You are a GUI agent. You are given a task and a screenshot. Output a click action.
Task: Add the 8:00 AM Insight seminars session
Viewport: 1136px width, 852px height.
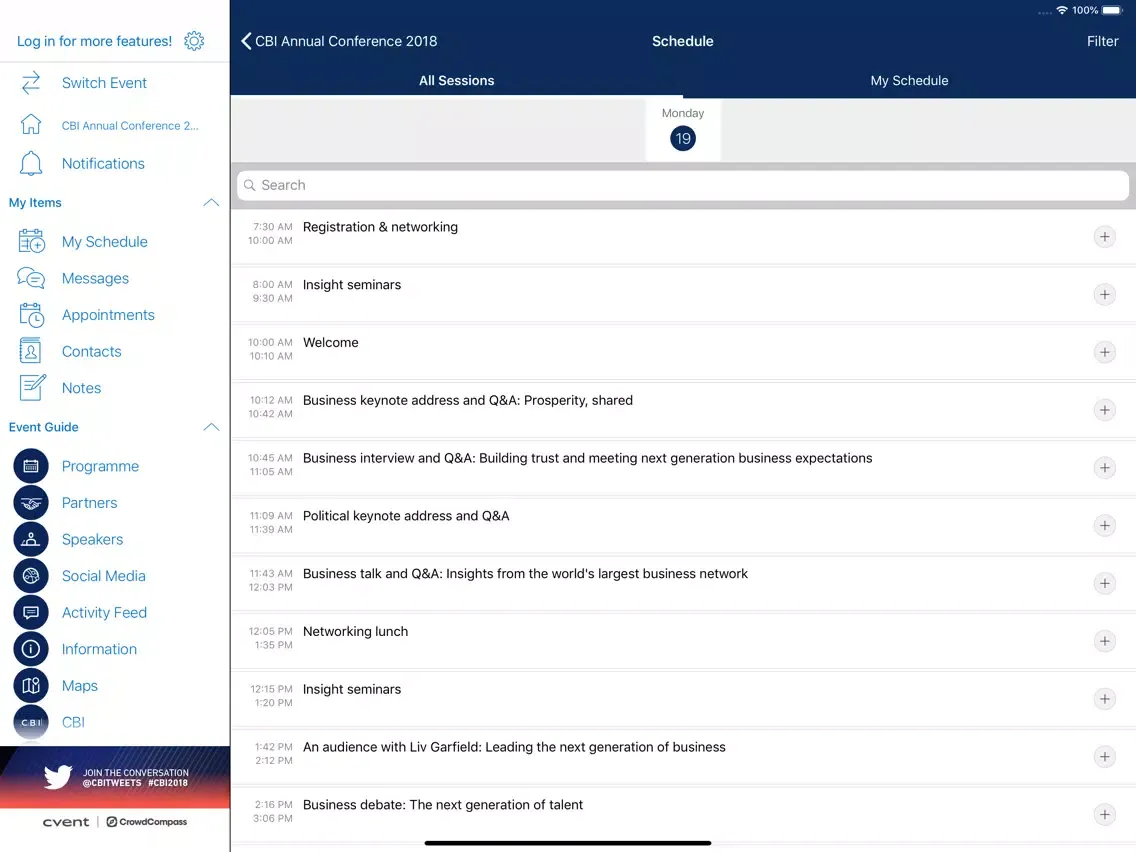pos(1104,294)
